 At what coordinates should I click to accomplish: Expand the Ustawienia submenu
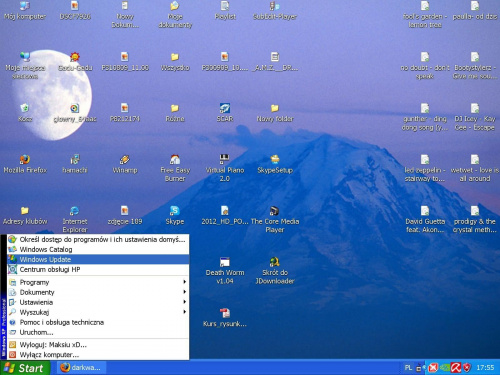click(98, 302)
